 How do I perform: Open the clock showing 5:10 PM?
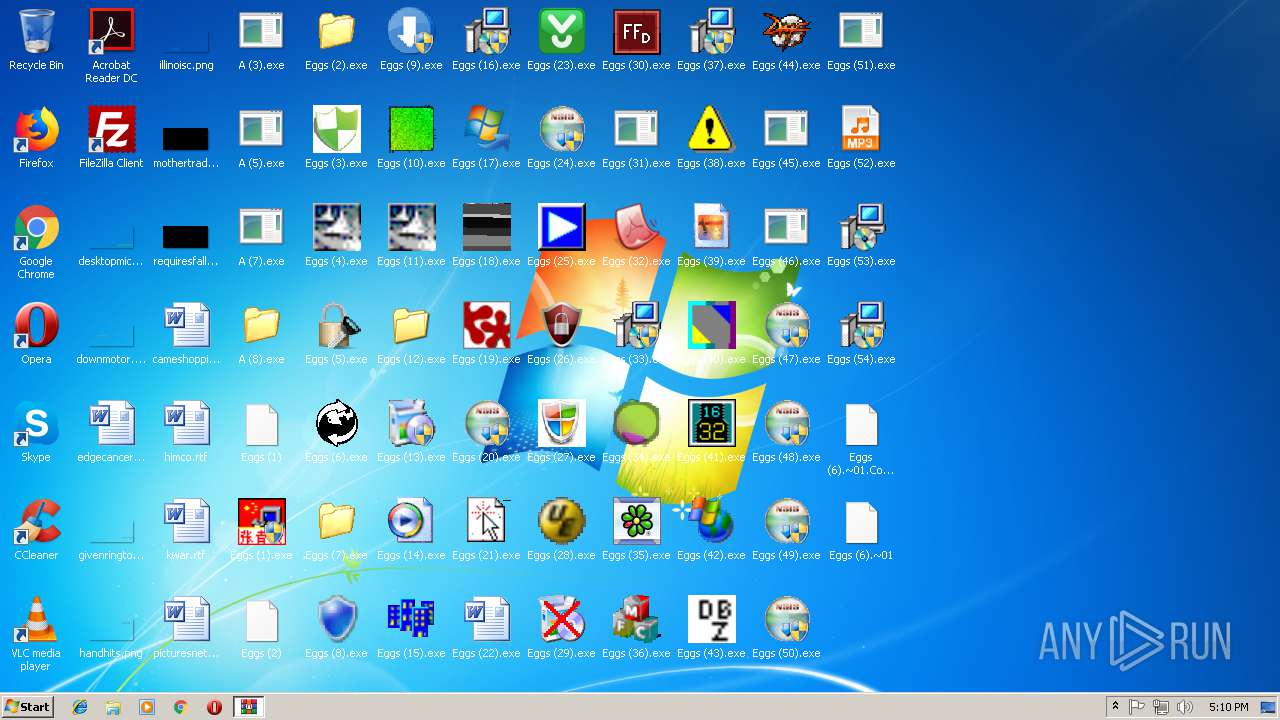click(x=1228, y=707)
